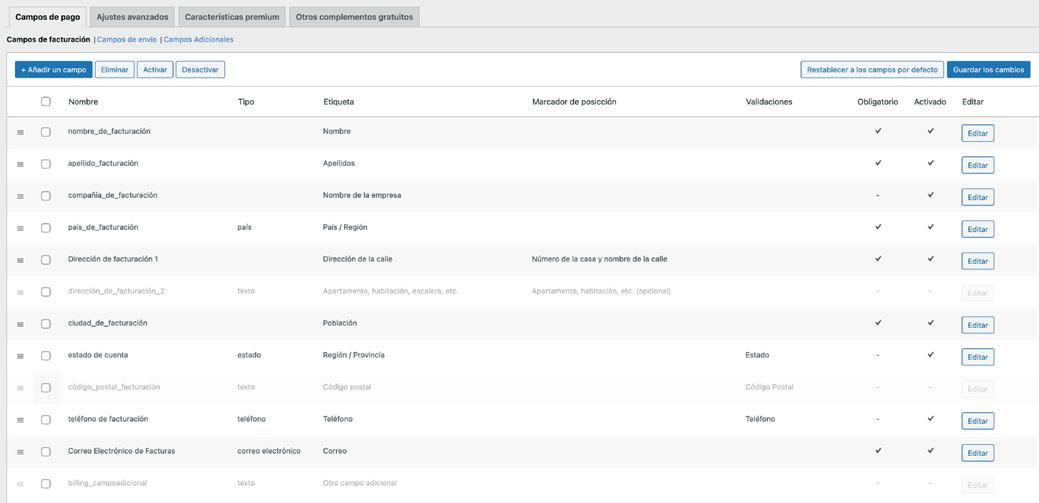Check the apellido_facturación row checkbox
Image resolution: width=1039 pixels, height=503 pixels.
click(46, 164)
